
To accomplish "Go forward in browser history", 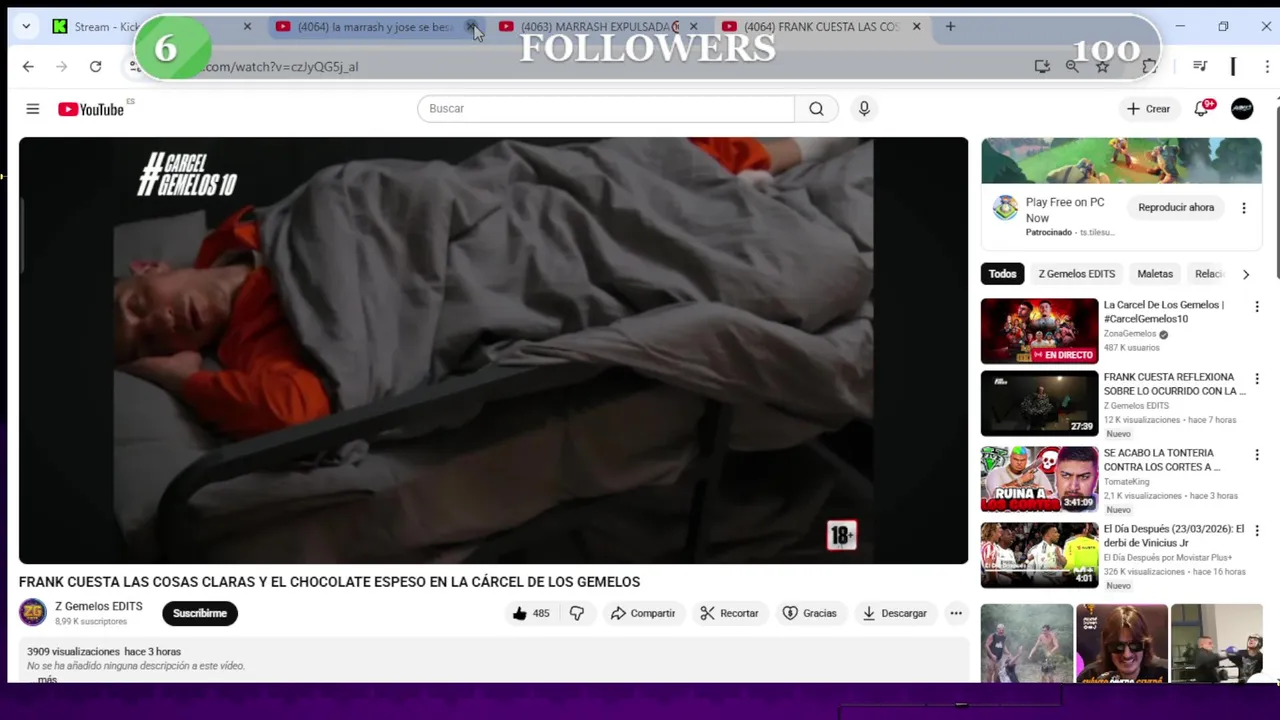I will (x=62, y=66).
